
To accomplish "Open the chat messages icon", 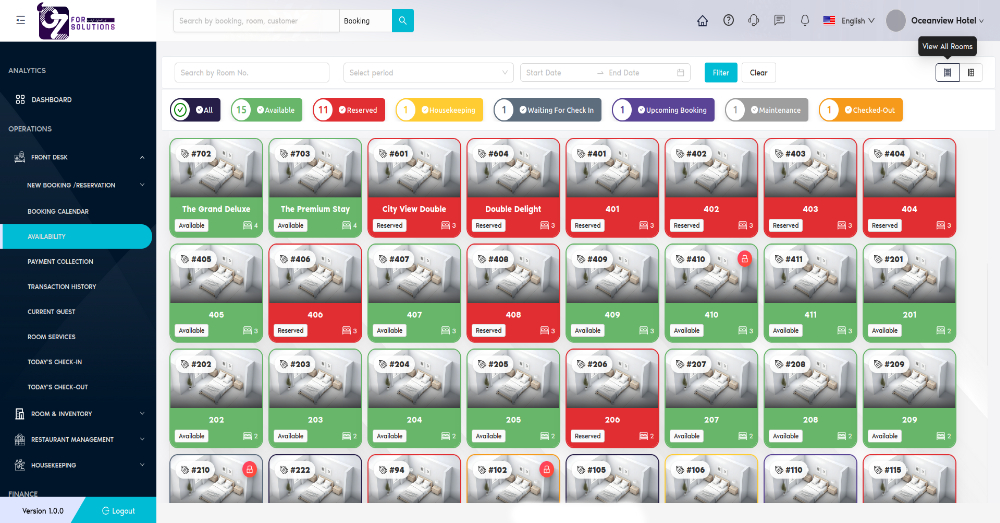I will click(x=779, y=20).
